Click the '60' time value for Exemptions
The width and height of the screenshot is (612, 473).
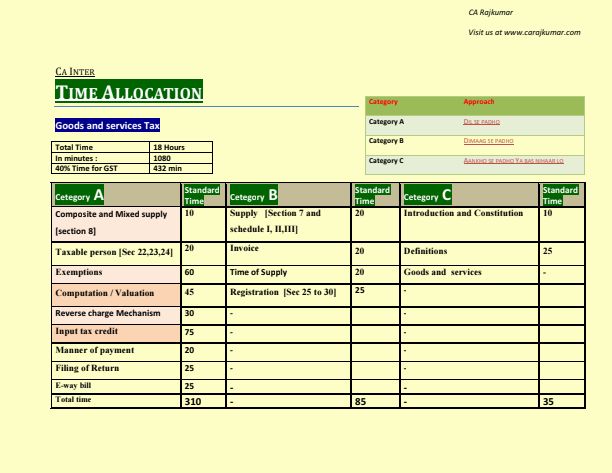coord(203,275)
